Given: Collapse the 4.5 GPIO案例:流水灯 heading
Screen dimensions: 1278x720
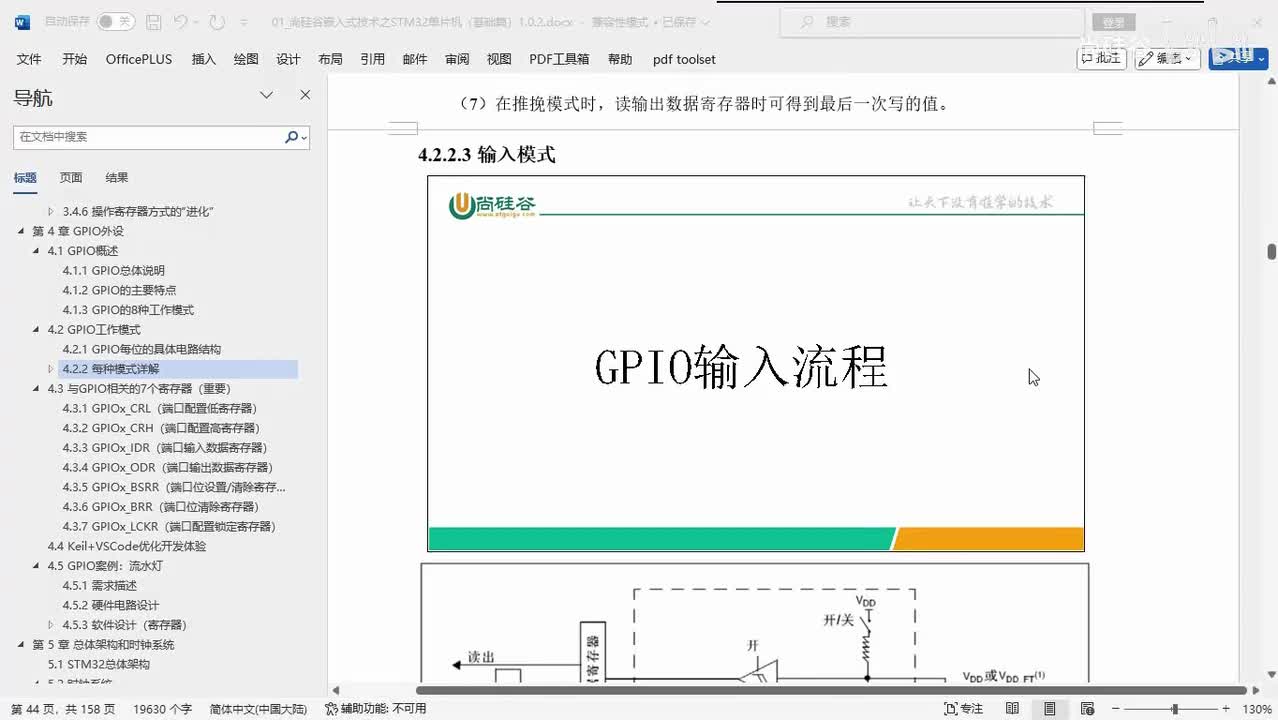Looking at the screenshot, I should (37, 566).
